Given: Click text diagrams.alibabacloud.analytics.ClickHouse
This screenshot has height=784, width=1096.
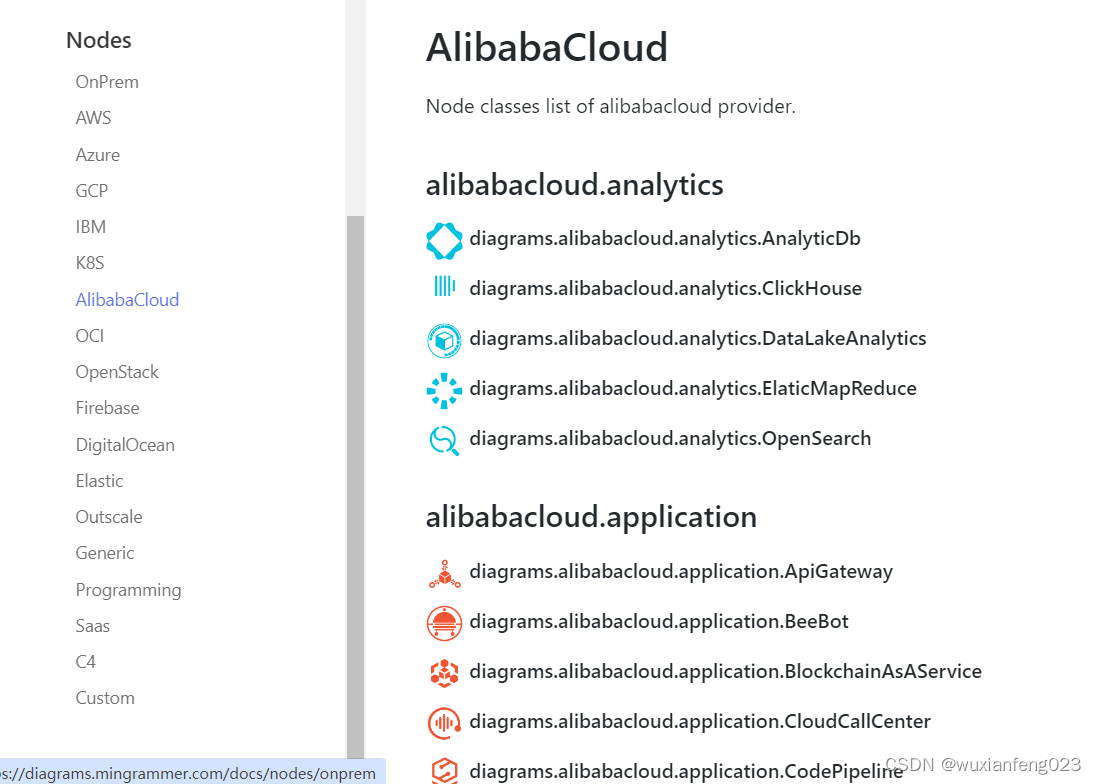Looking at the screenshot, I should [665, 288].
